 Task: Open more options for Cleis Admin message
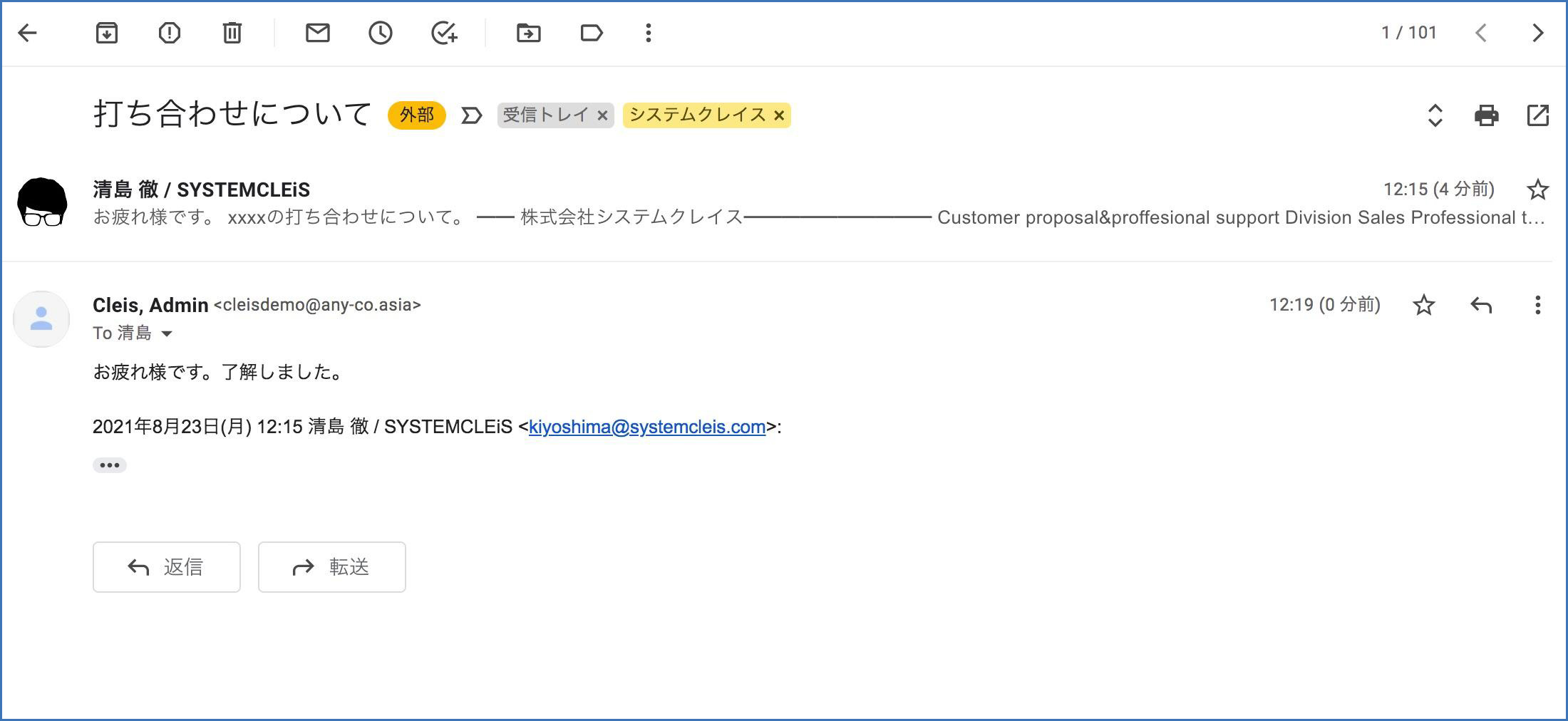tap(1538, 305)
